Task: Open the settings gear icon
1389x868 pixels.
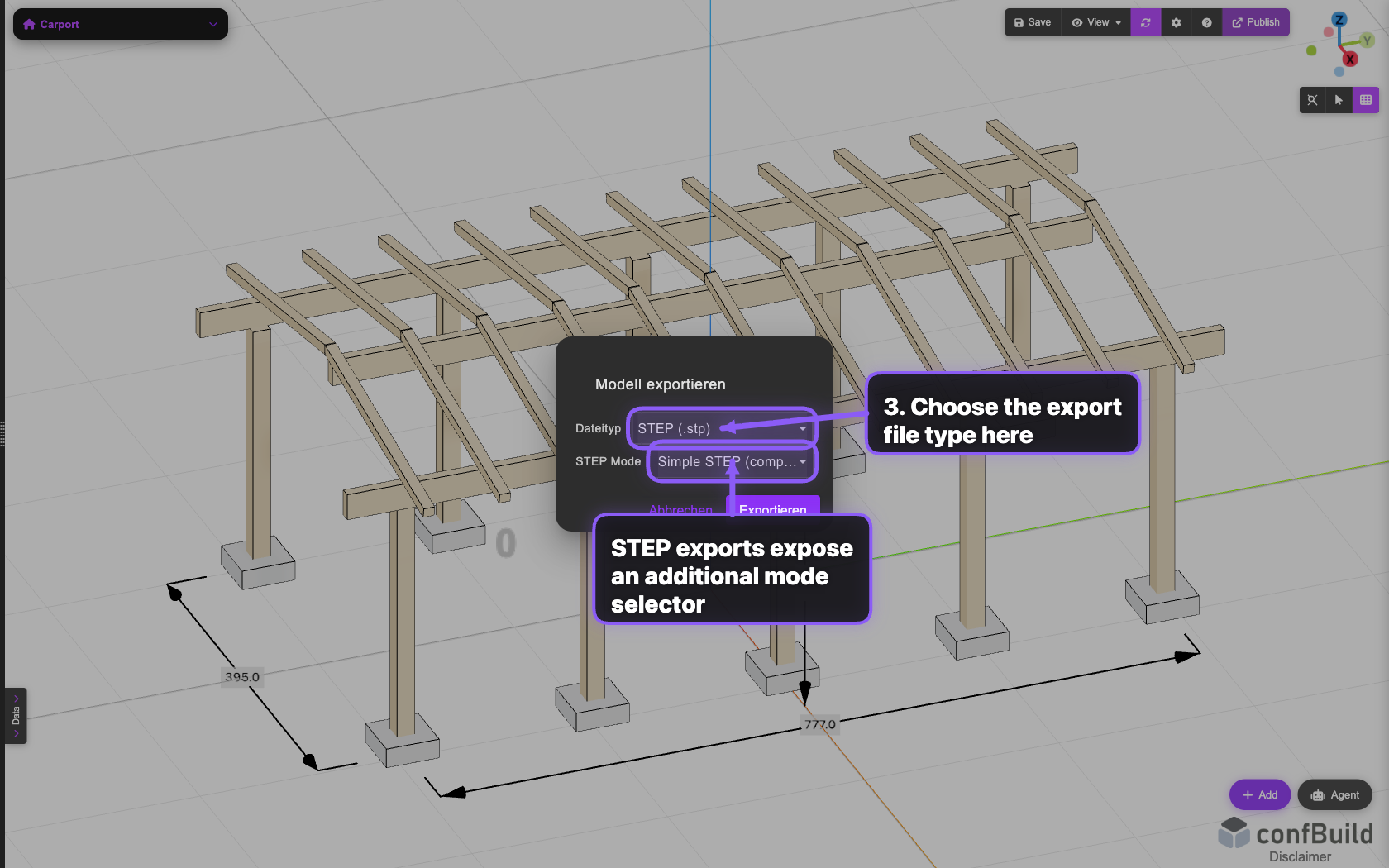Action: click(x=1176, y=22)
